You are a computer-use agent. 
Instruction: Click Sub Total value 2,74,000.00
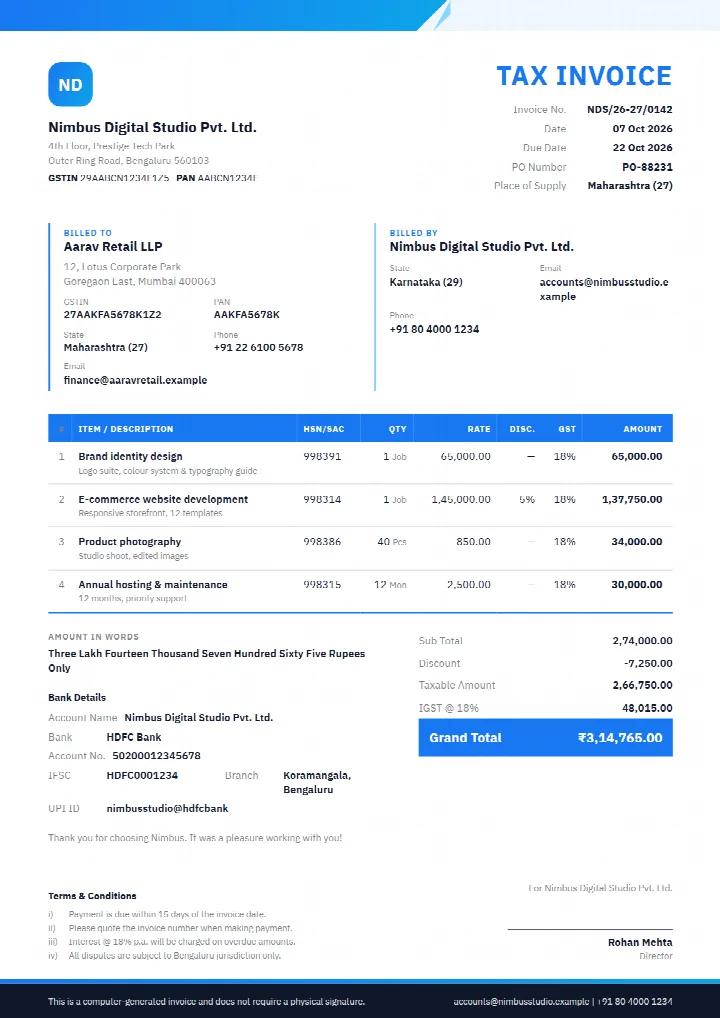pyautogui.click(x=643, y=641)
